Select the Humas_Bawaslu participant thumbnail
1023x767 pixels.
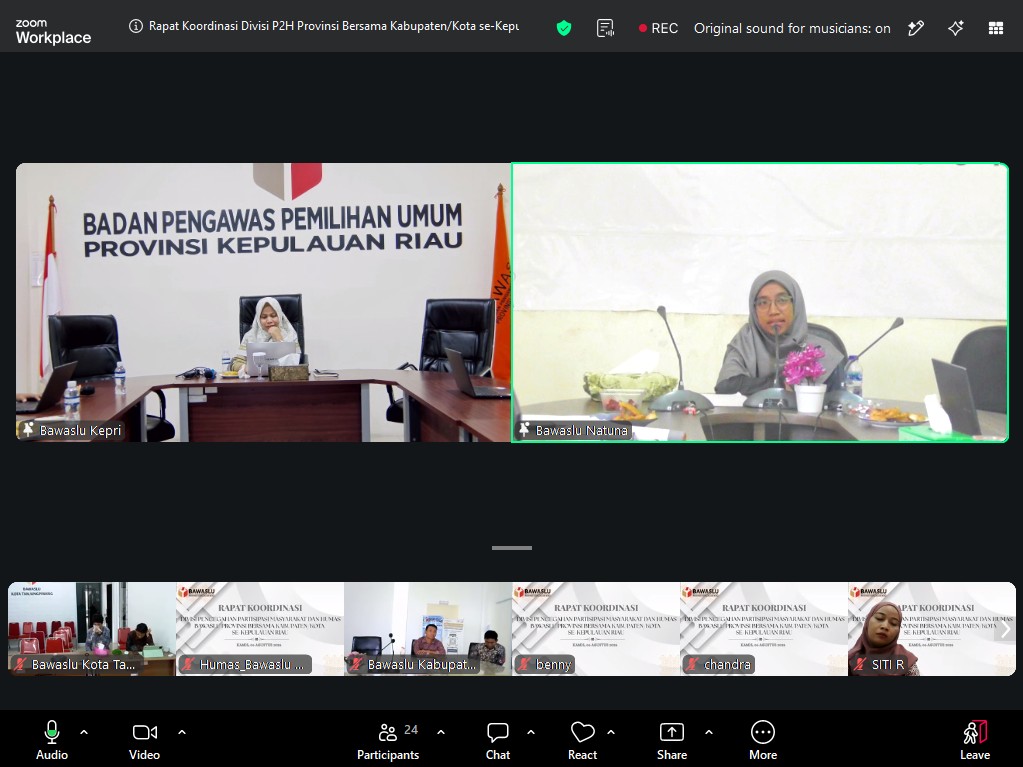(x=260, y=629)
